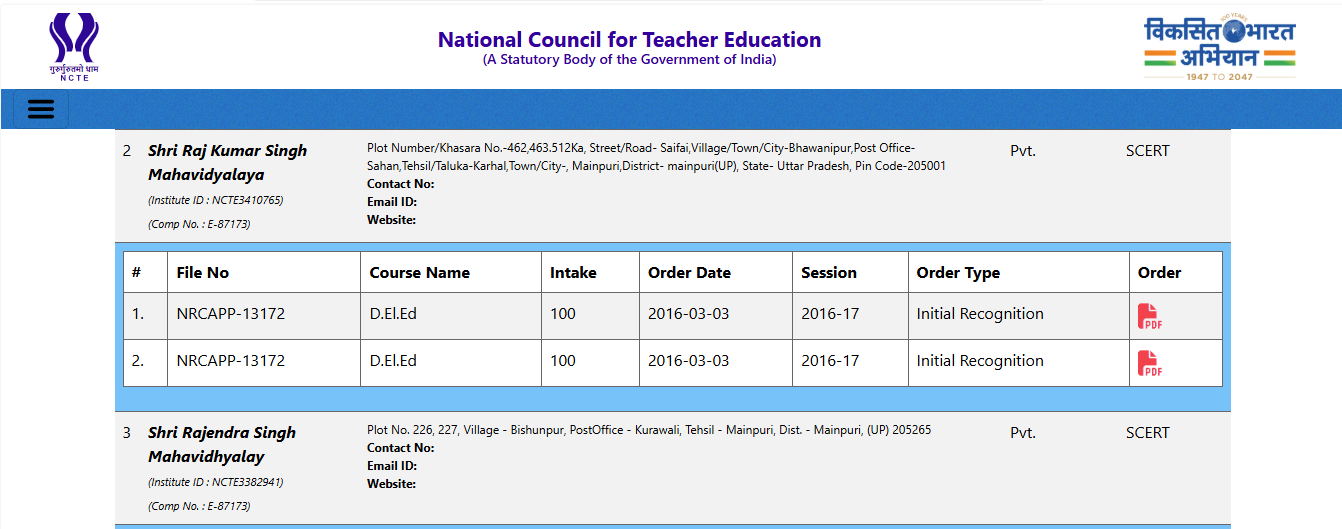The width and height of the screenshot is (1342, 529).
Task: Click file number NRCAPP-13172 in row 1
Action: click(x=230, y=314)
